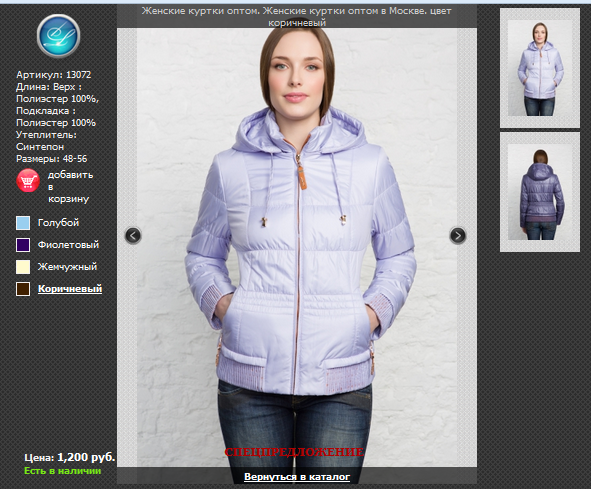This screenshot has width=591, height=489.
Task: Open front-view jacket thumbnail
Action: (x=540, y=68)
